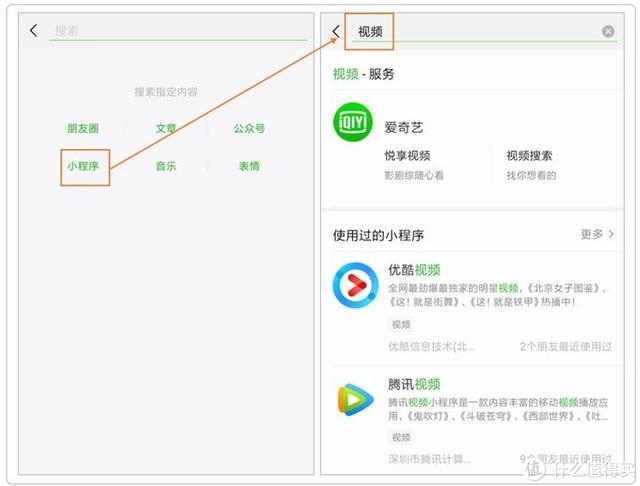Screen dimensions: 640x486
Task: Tap the back arrow beside 视频 search box
Action: (336, 31)
